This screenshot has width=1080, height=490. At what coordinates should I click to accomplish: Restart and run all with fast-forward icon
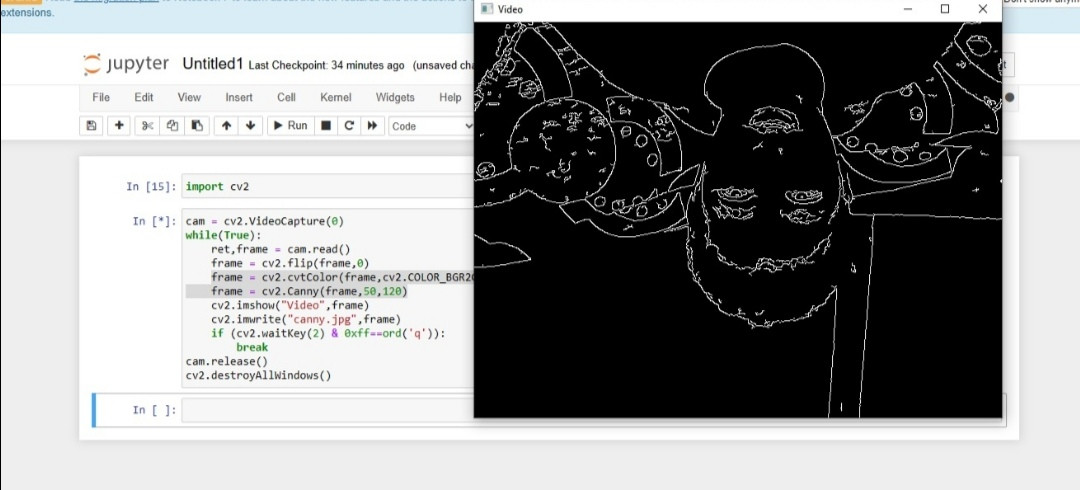pyautogui.click(x=373, y=125)
